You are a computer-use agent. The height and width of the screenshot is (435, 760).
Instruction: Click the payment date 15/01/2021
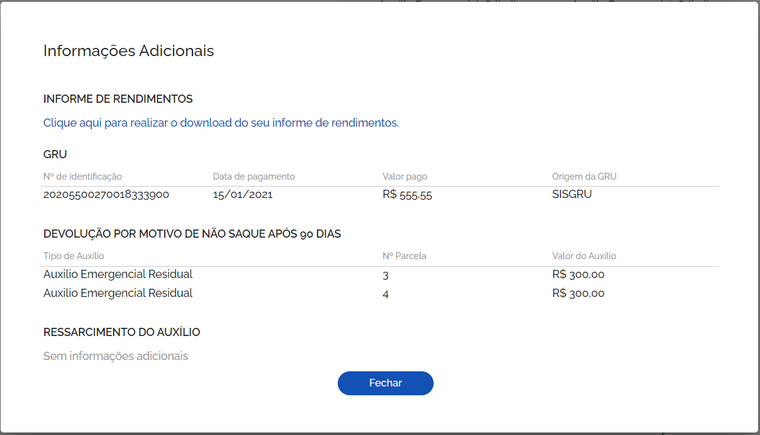[242, 194]
